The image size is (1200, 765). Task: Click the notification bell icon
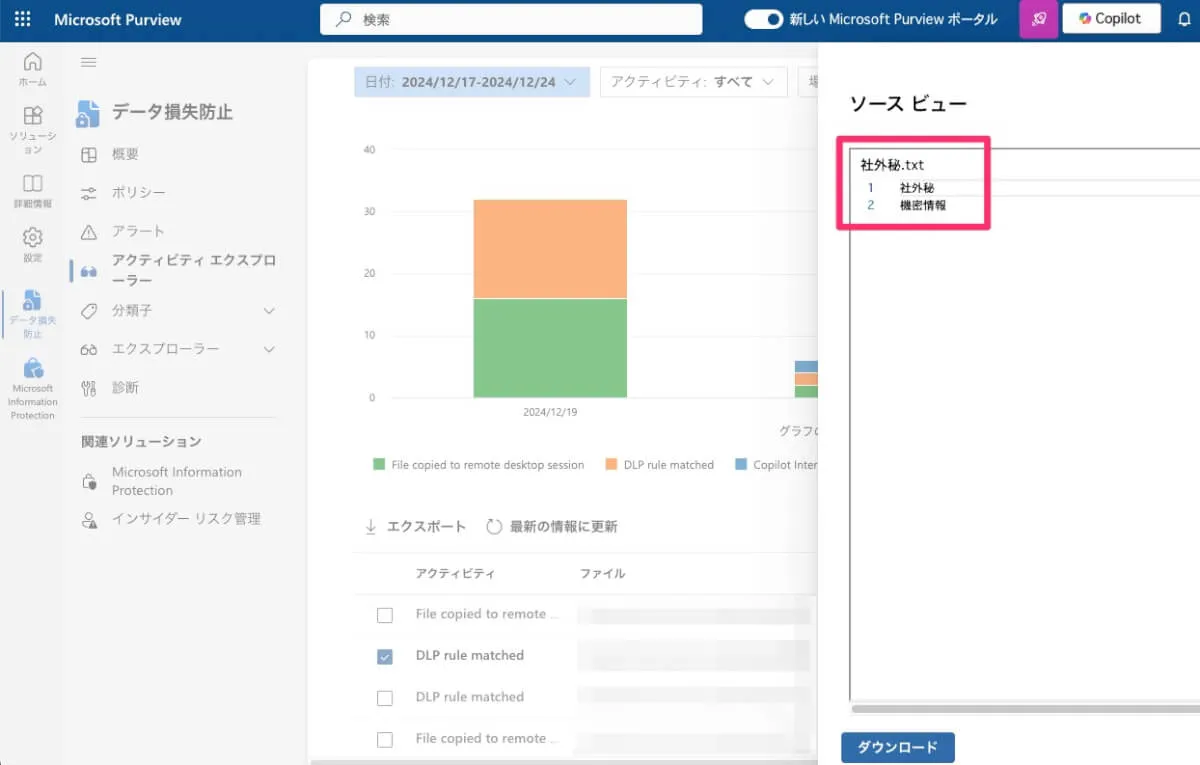coord(1184,19)
